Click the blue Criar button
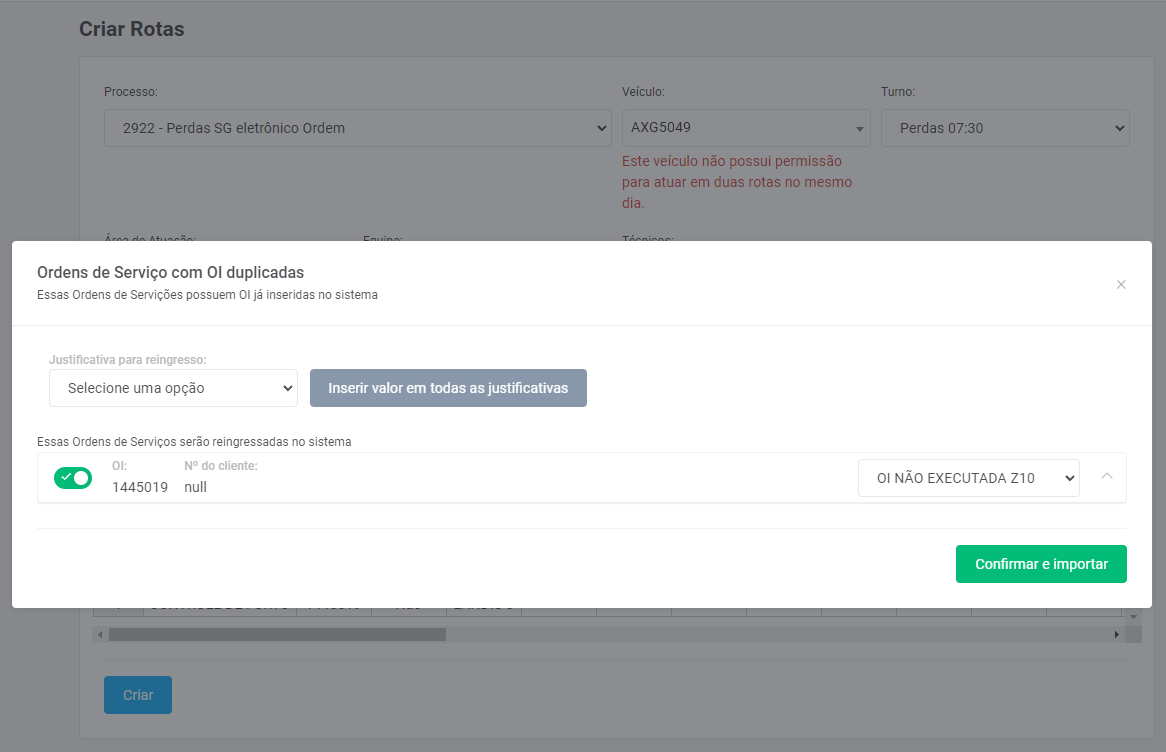Screen dimensions: 1166x752 138,695
